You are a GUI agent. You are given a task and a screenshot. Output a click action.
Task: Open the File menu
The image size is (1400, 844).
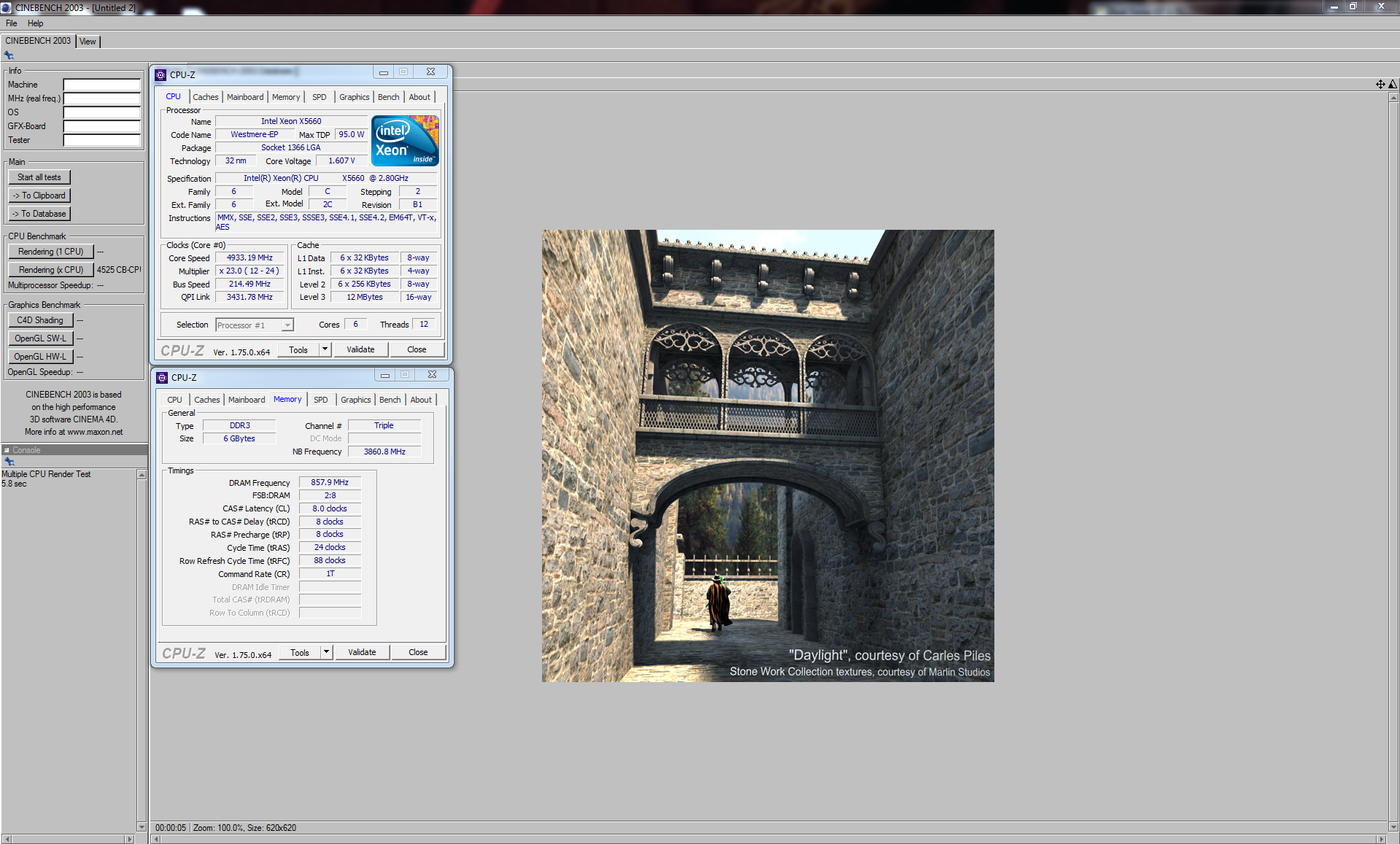(12, 23)
